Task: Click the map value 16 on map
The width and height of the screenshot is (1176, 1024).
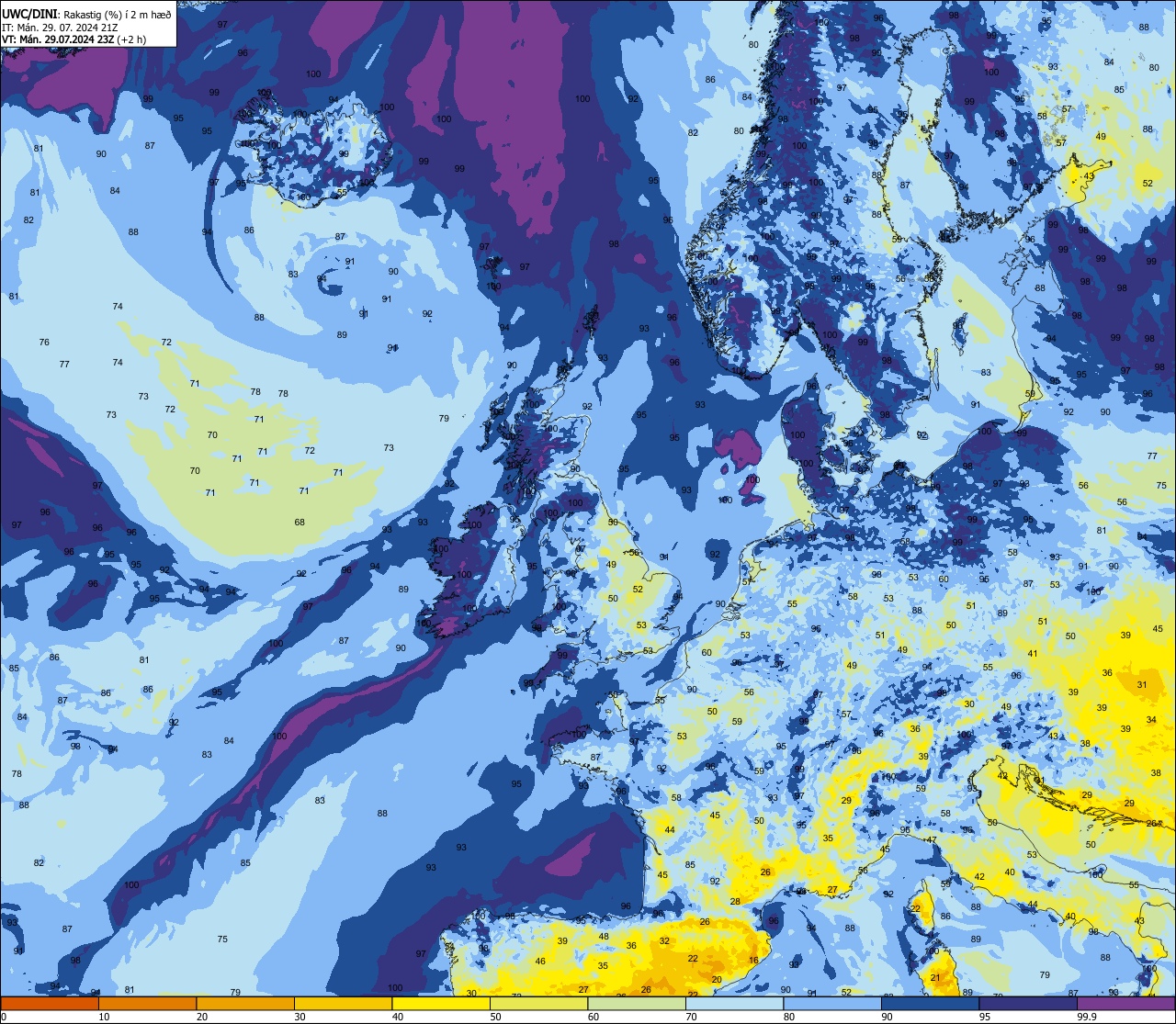Action: 753,961
